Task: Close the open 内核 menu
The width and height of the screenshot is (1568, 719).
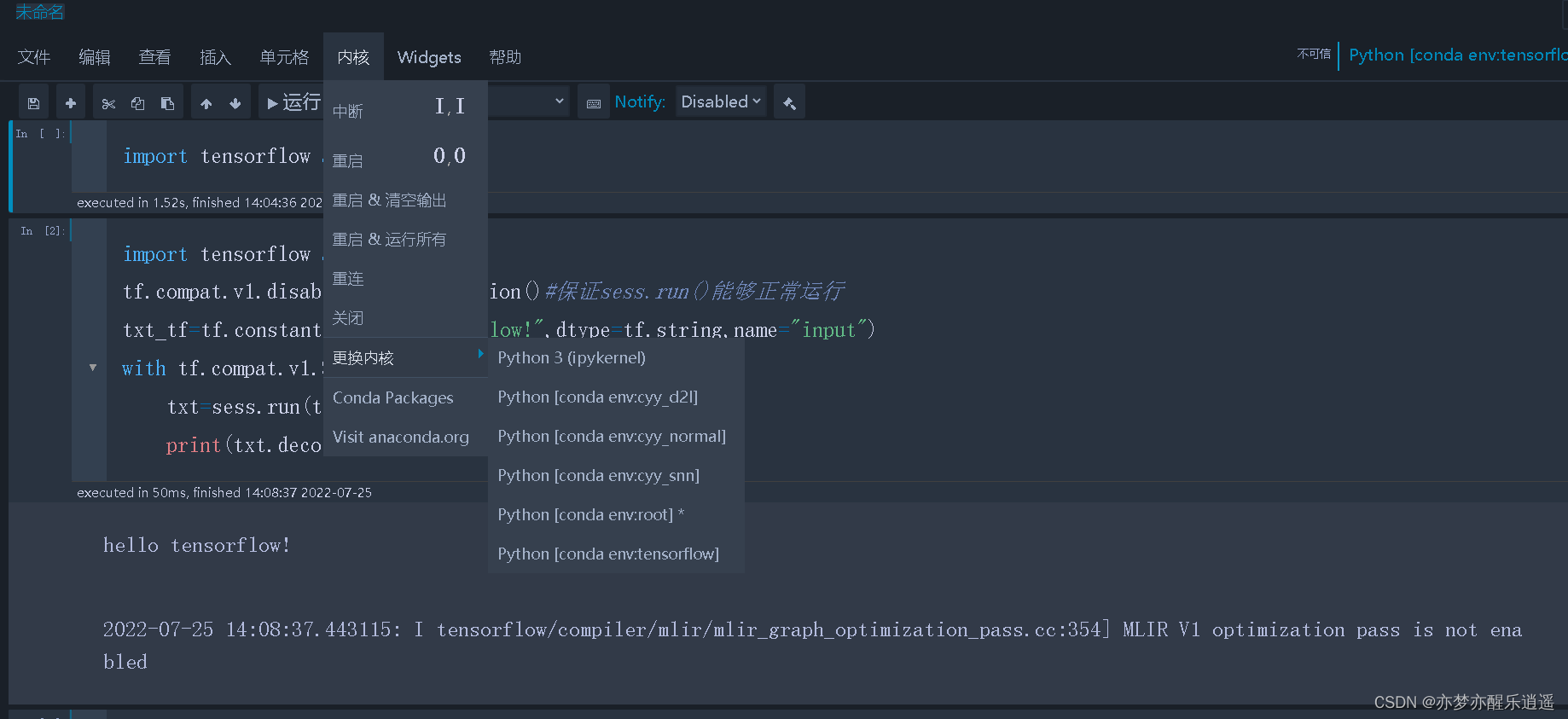Action: point(353,57)
